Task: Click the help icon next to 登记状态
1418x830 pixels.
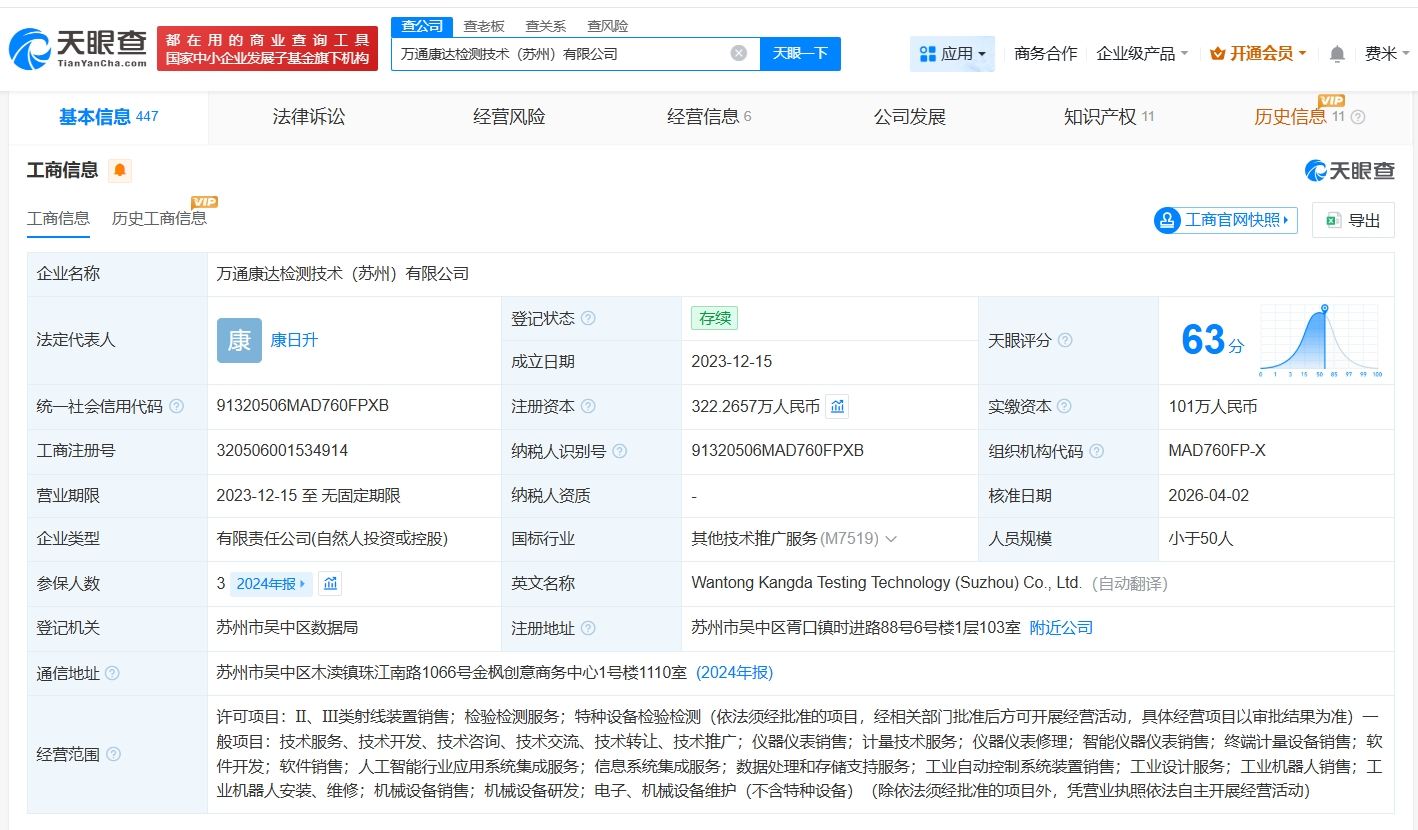Action: (x=588, y=318)
